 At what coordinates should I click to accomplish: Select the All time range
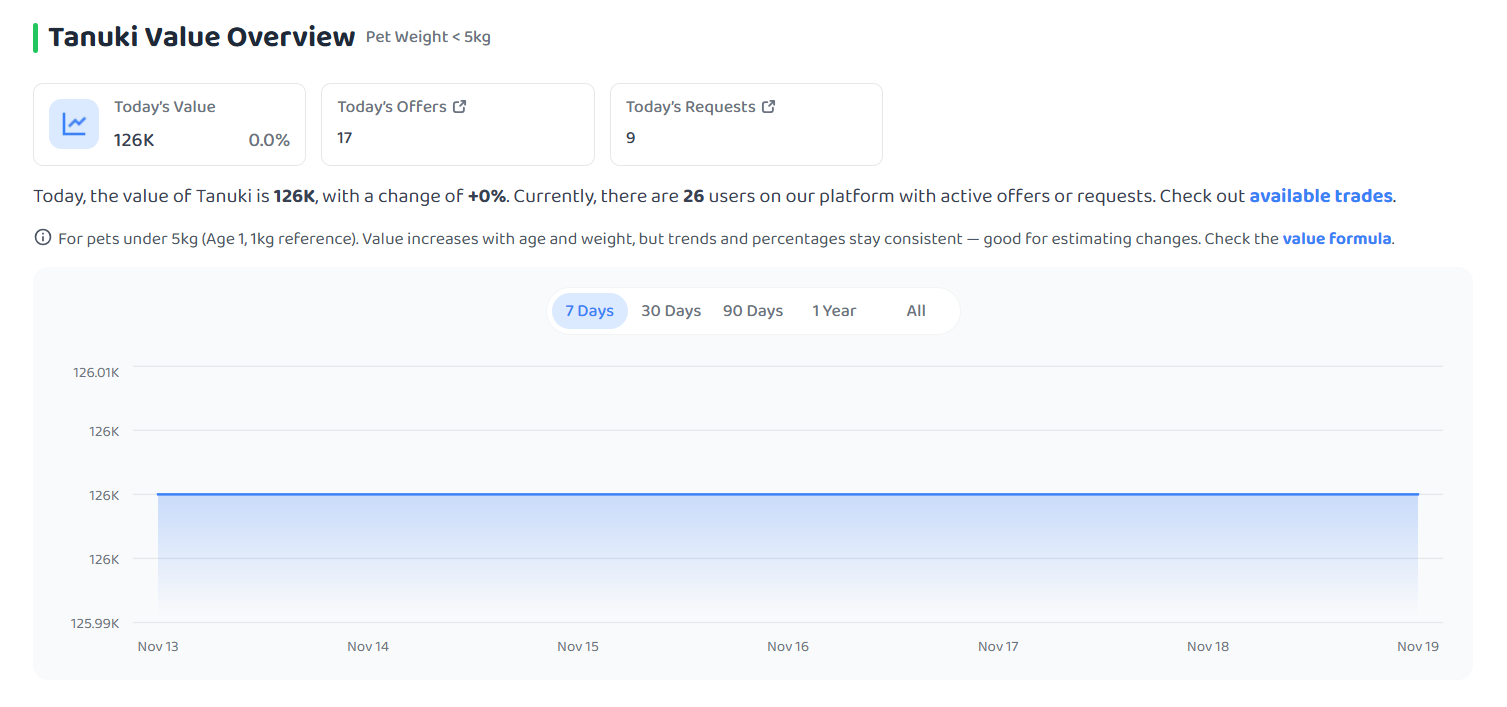coord(916,311)
